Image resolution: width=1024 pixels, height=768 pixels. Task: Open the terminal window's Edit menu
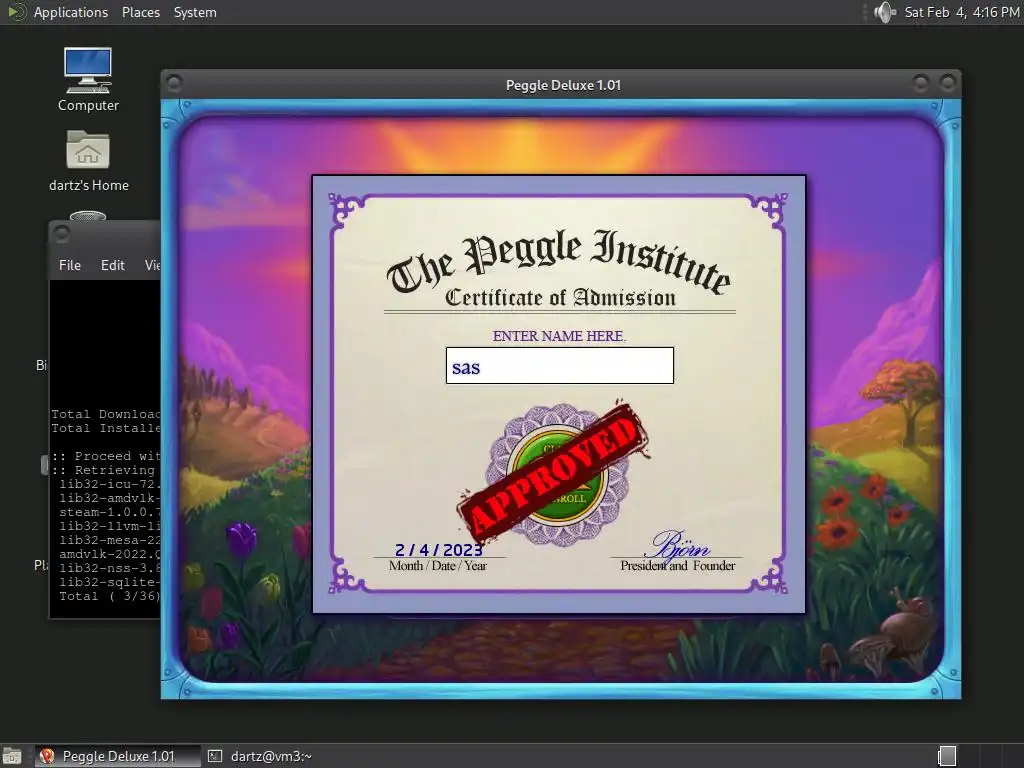pyautogui.click(x=112, y=265)
